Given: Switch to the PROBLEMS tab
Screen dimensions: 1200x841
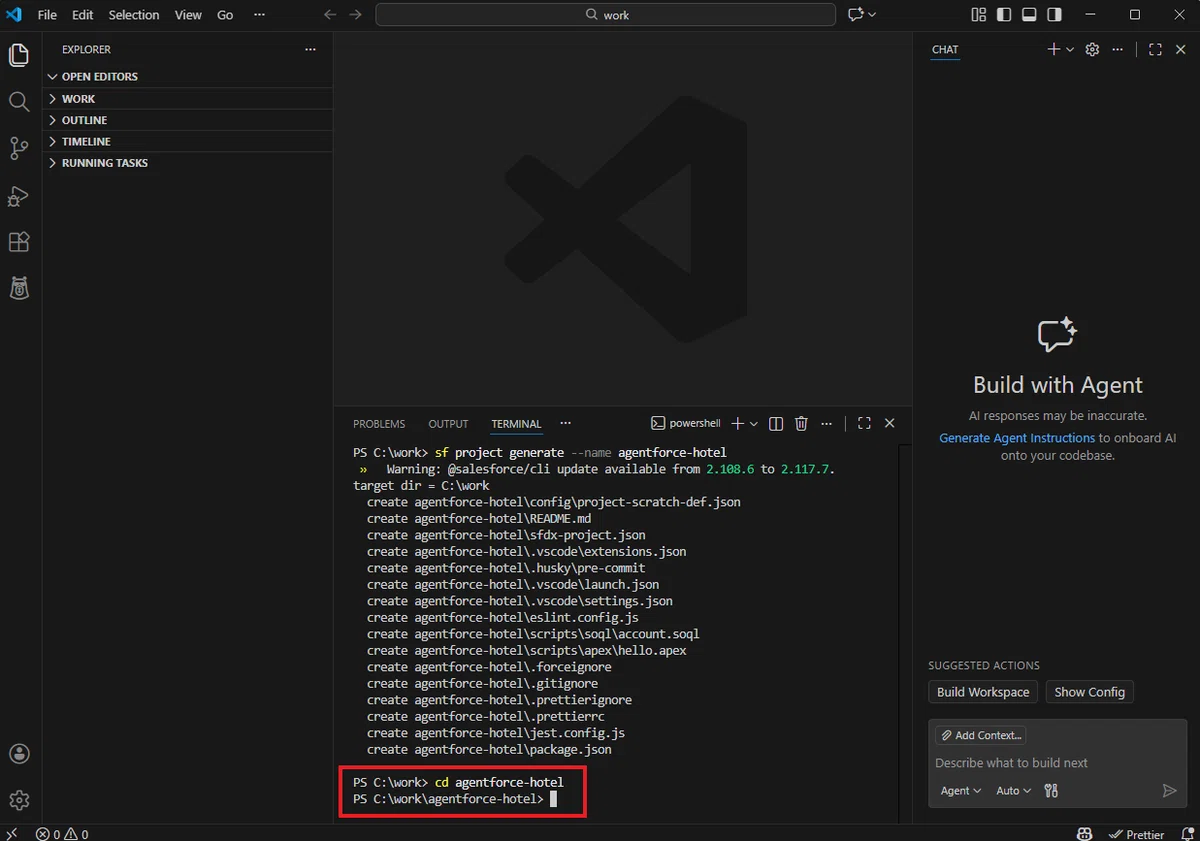Looking at the screenshot, I should tap(379, 424).
